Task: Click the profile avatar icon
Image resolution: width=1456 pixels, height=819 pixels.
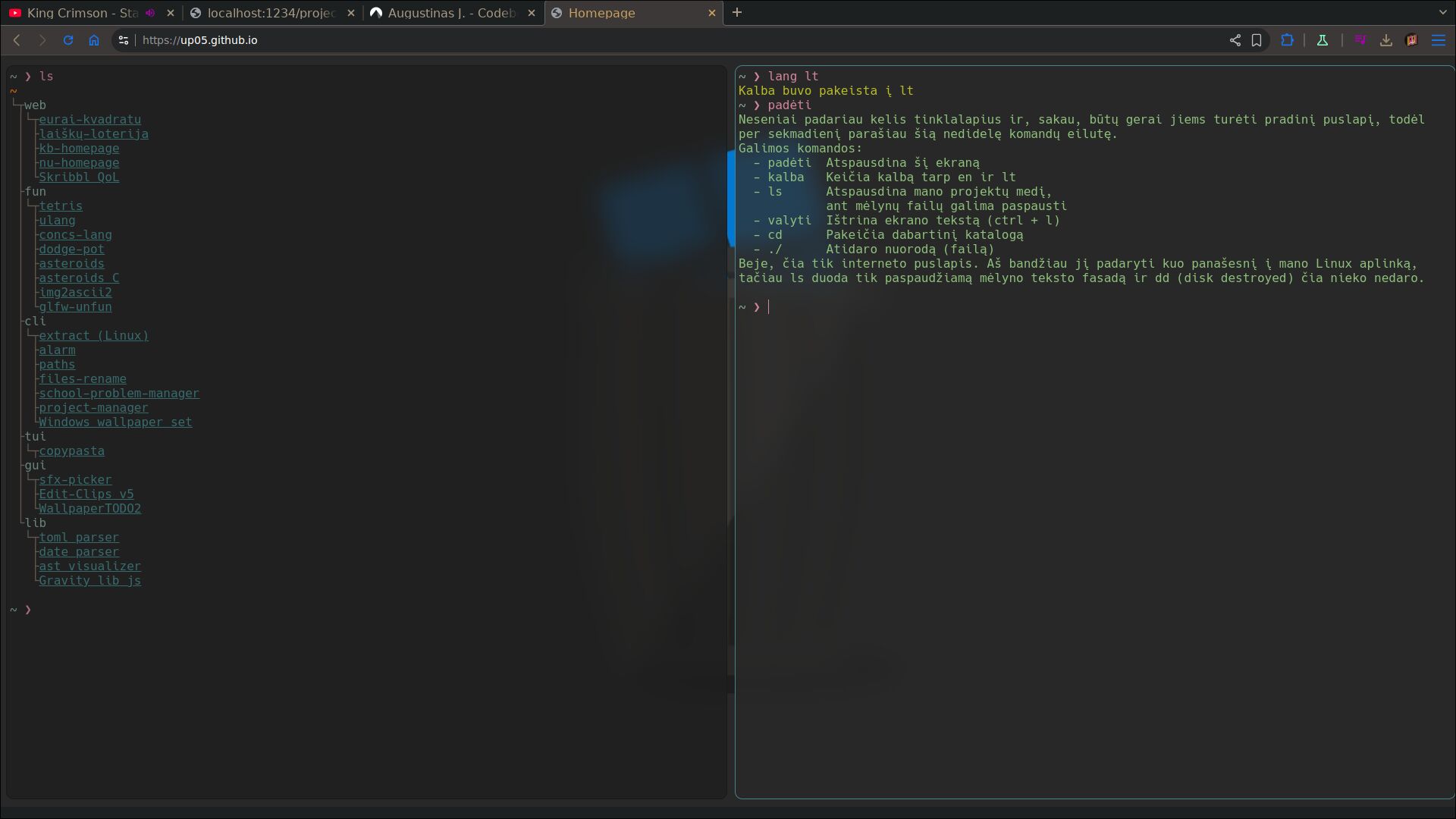Action: pos(1412,40)
